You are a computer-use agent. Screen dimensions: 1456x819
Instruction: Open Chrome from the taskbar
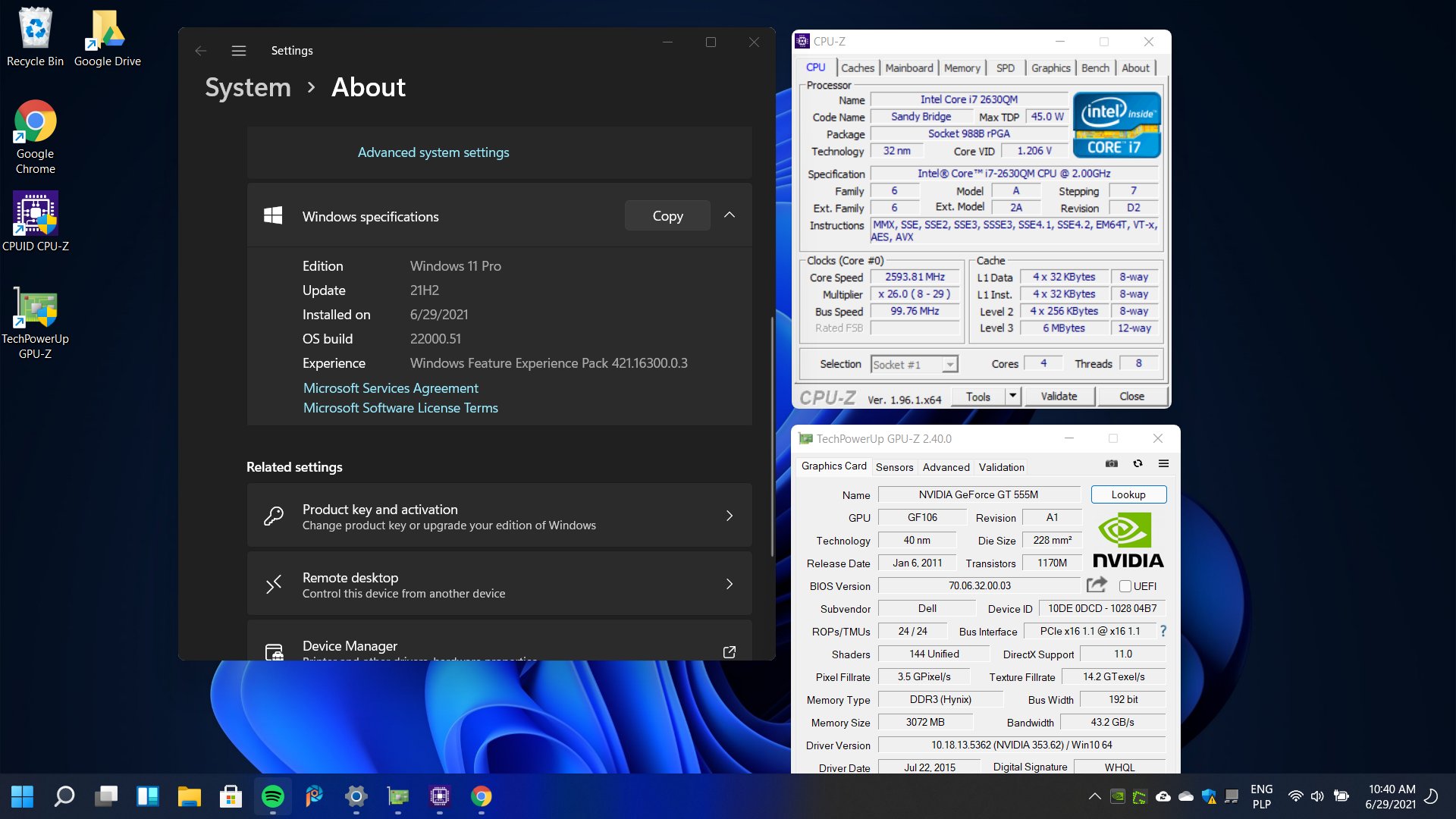(482, 796)
